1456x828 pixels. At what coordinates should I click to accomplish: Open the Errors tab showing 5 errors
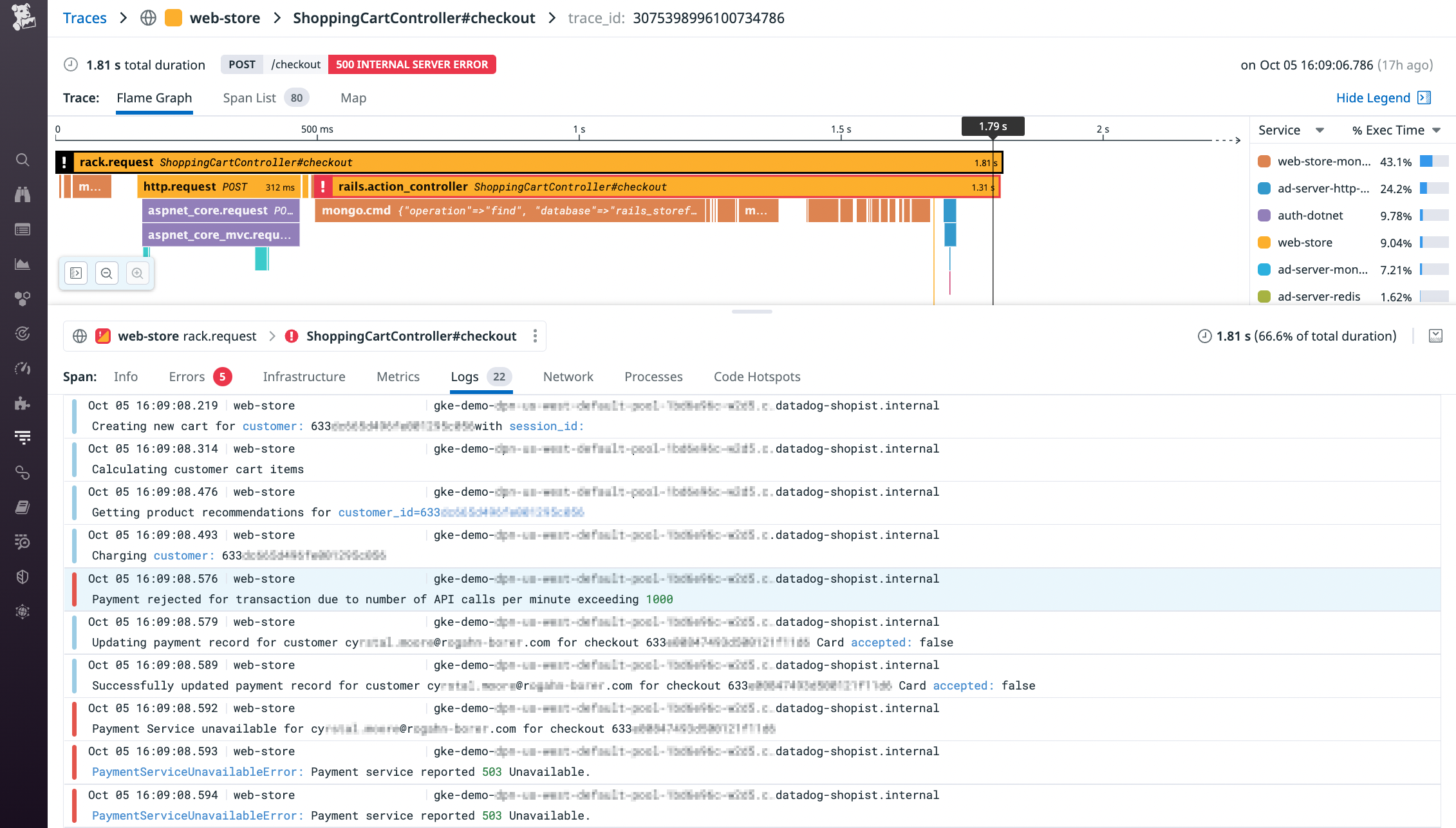(x=186, y=377)
